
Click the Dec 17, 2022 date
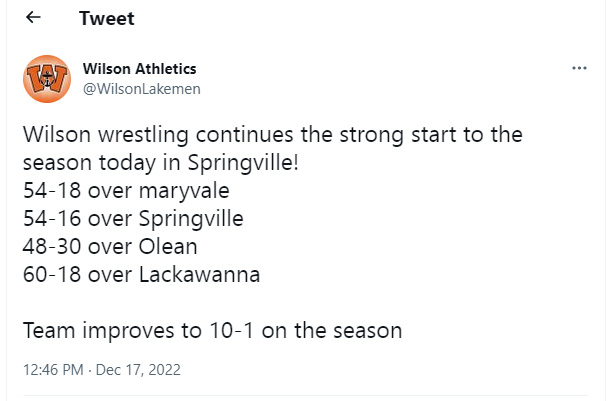(140, 370)
